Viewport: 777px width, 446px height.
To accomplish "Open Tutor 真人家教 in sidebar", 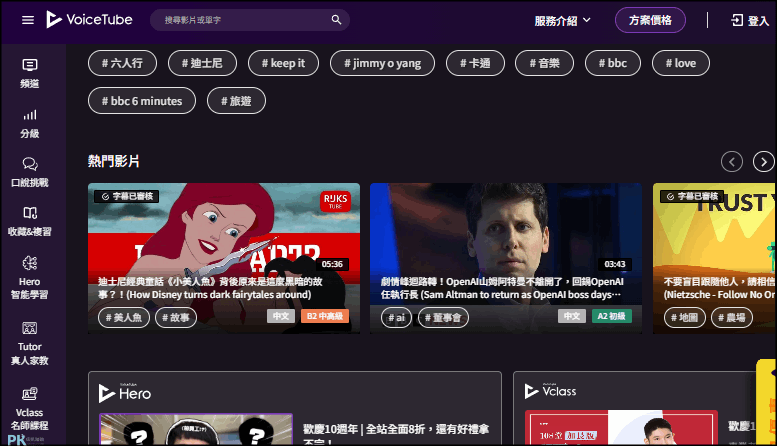I will 30,343.
